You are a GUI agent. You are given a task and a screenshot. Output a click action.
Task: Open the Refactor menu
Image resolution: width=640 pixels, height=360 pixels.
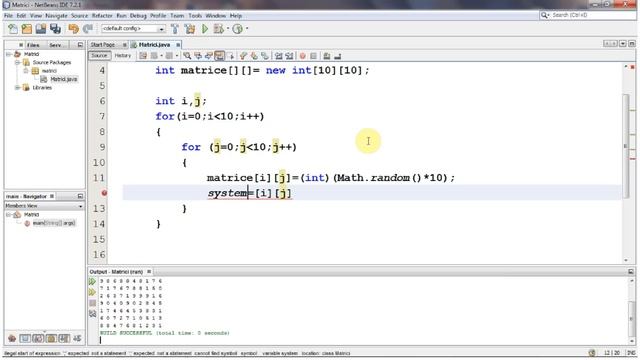point(102,16)
